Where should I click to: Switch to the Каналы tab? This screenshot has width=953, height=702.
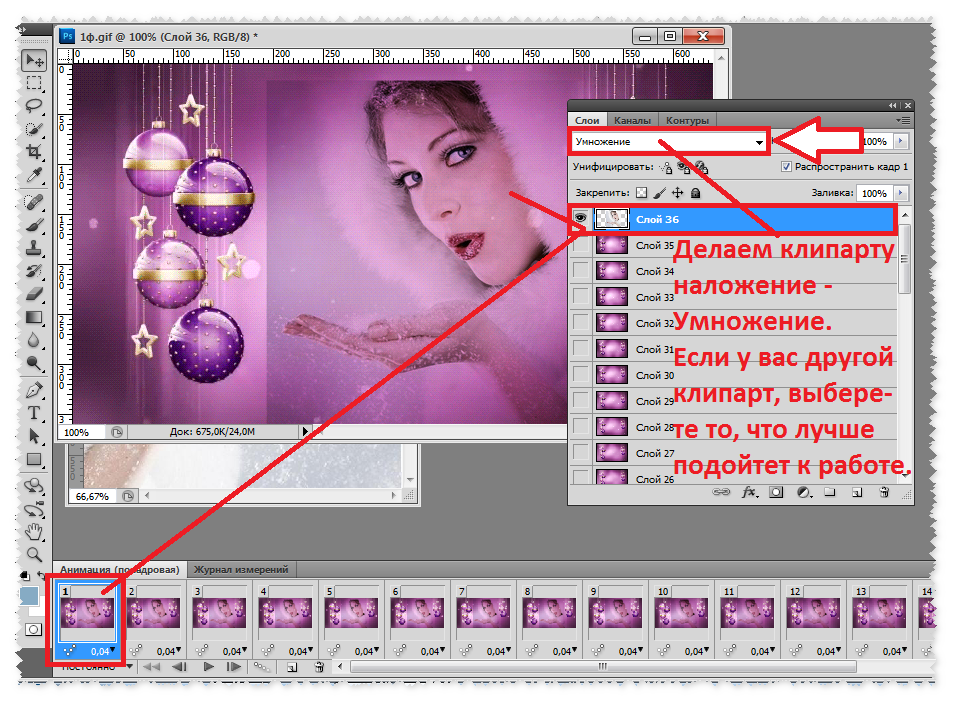632,120
